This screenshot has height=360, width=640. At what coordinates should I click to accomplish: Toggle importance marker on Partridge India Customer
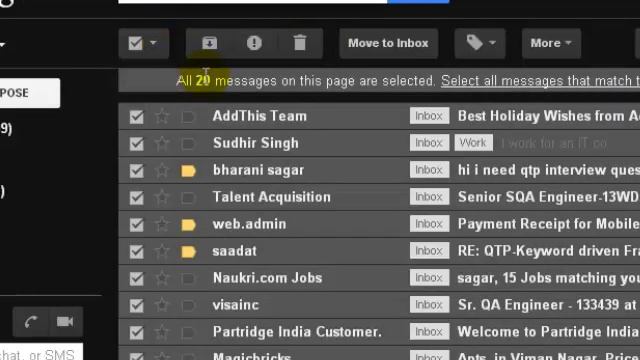click(x=188, y=333)
